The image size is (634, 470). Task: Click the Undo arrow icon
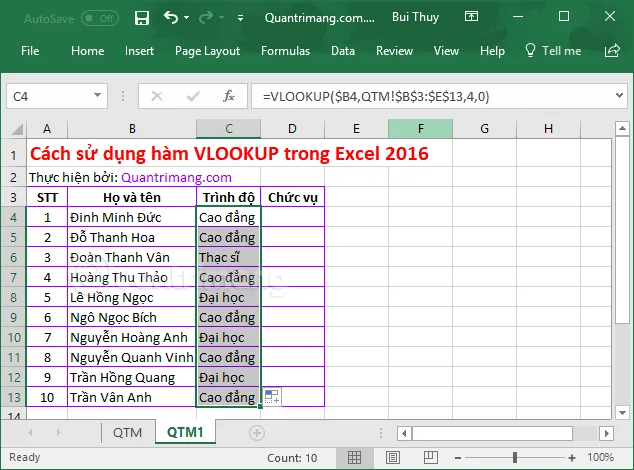[x=171, y=17]
